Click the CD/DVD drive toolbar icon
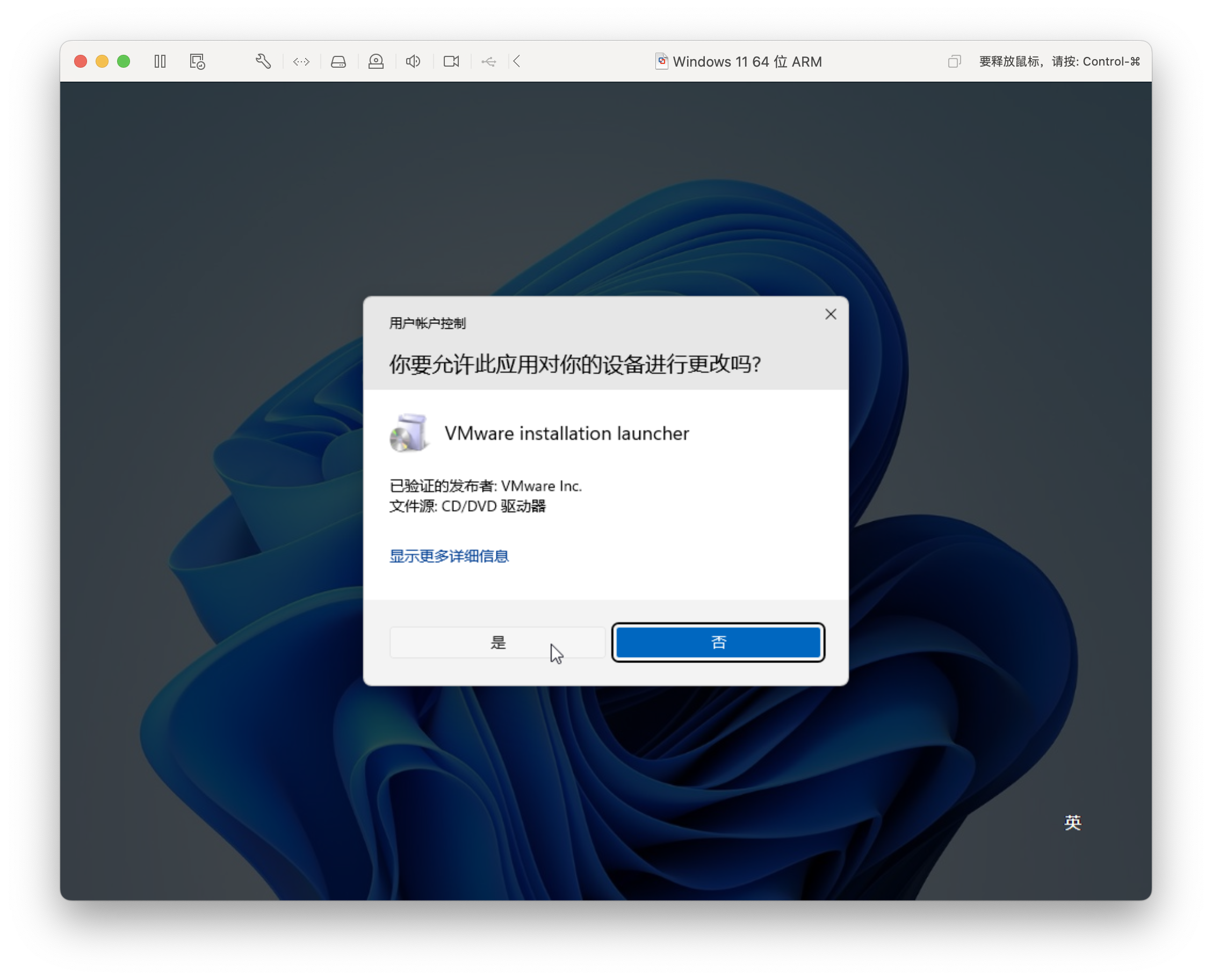Screen dimensions: 1212x980 pyautogui.click(x=376, y=62)
